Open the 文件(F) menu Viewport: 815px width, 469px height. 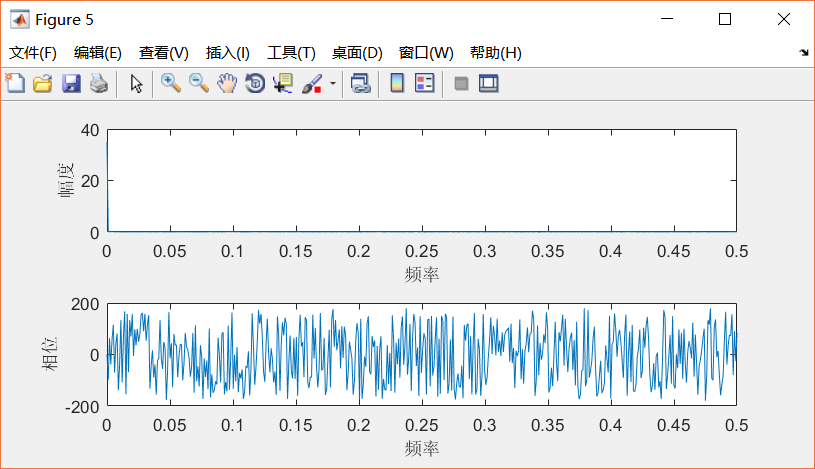[33, 53]
